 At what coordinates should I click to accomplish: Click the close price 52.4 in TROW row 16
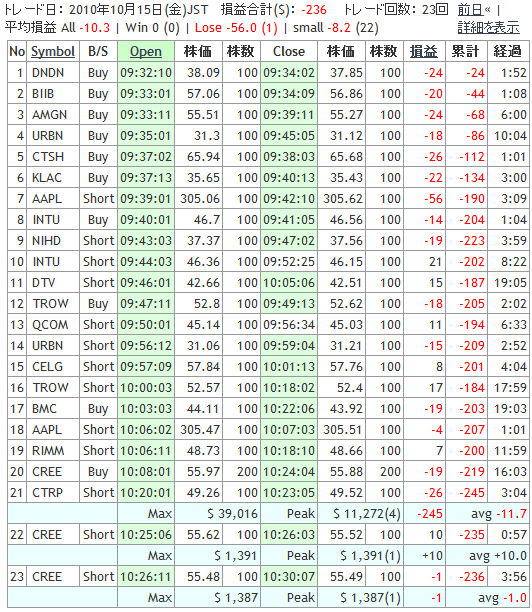click(350, 388)
